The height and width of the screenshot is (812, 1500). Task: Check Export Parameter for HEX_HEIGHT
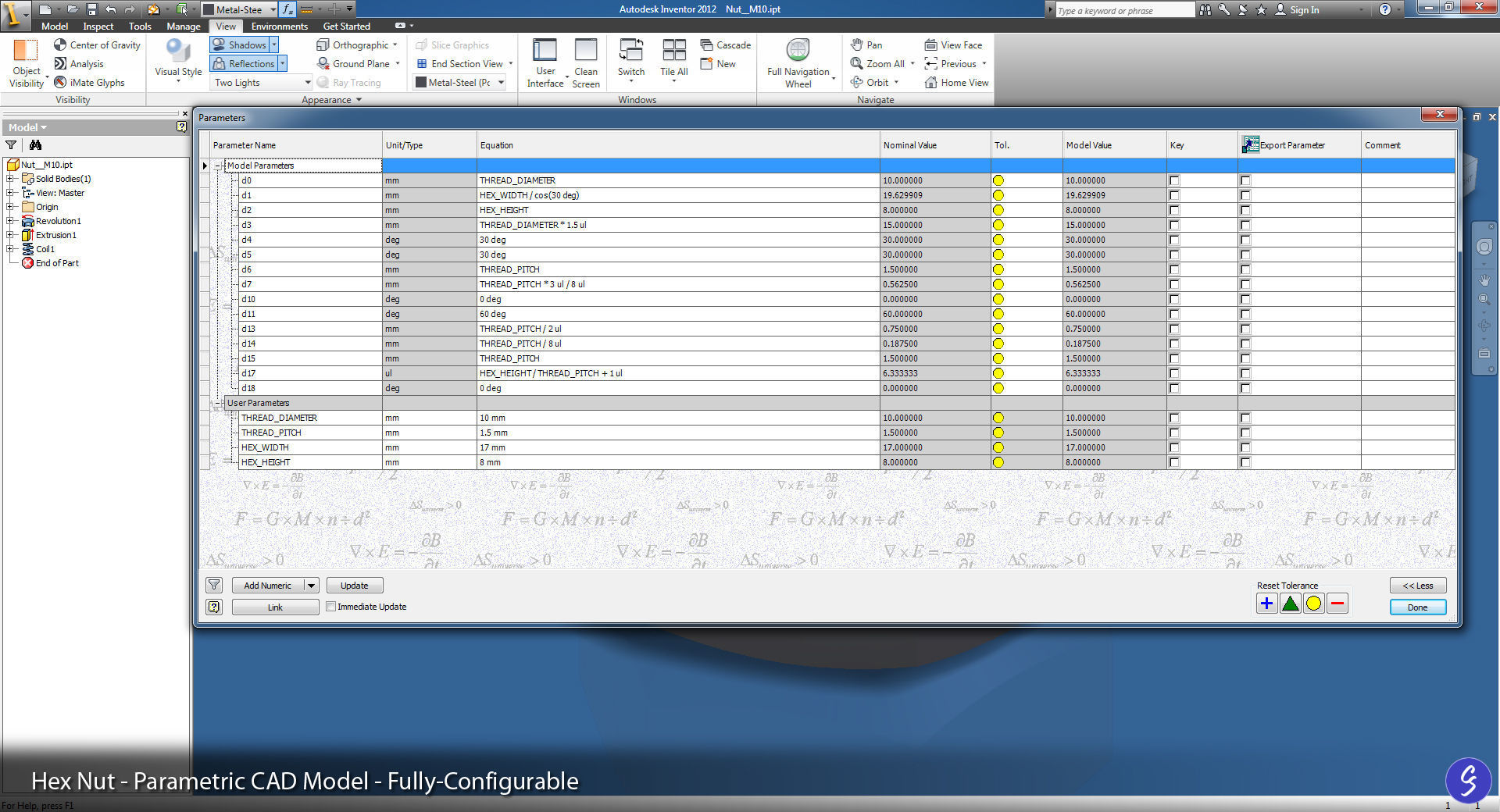[x=1245, y=462]
